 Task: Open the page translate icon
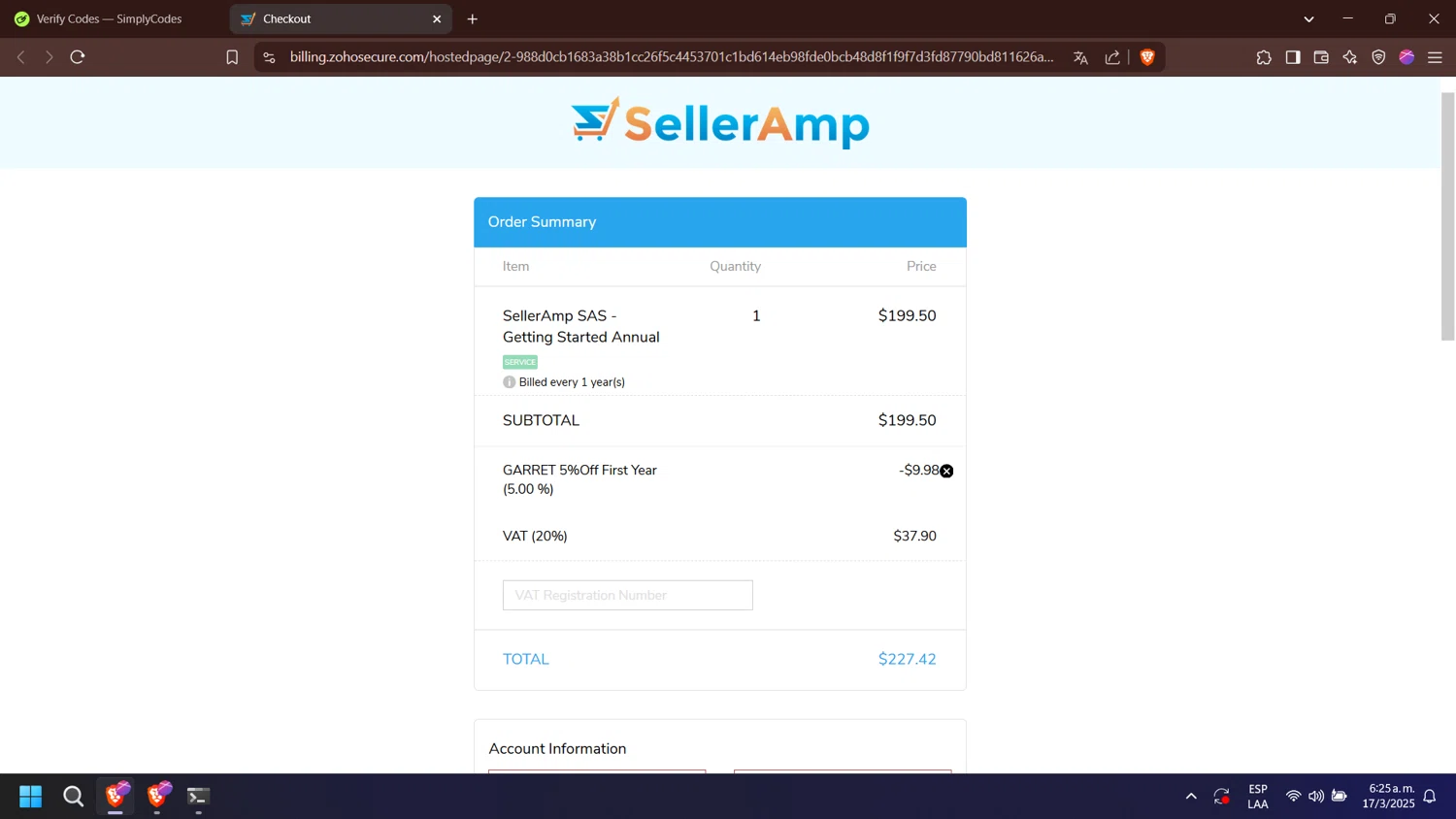[x=1080, y=57]
